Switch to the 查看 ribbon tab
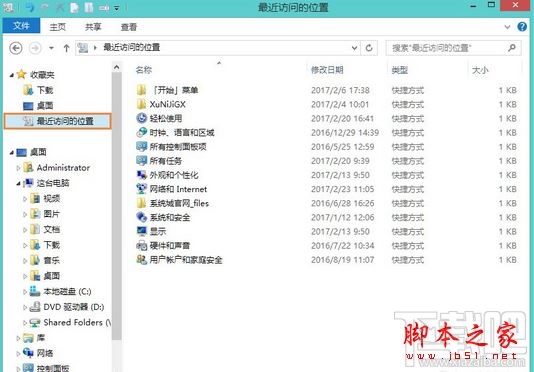The image size is (534, 372). [129, 27]
